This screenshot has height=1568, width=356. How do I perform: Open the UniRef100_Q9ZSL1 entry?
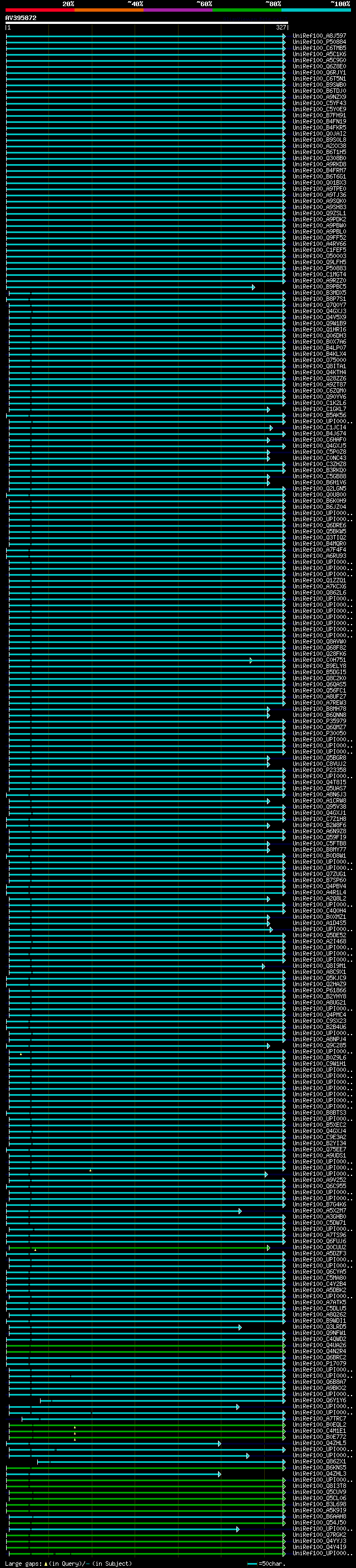point(319,213)
